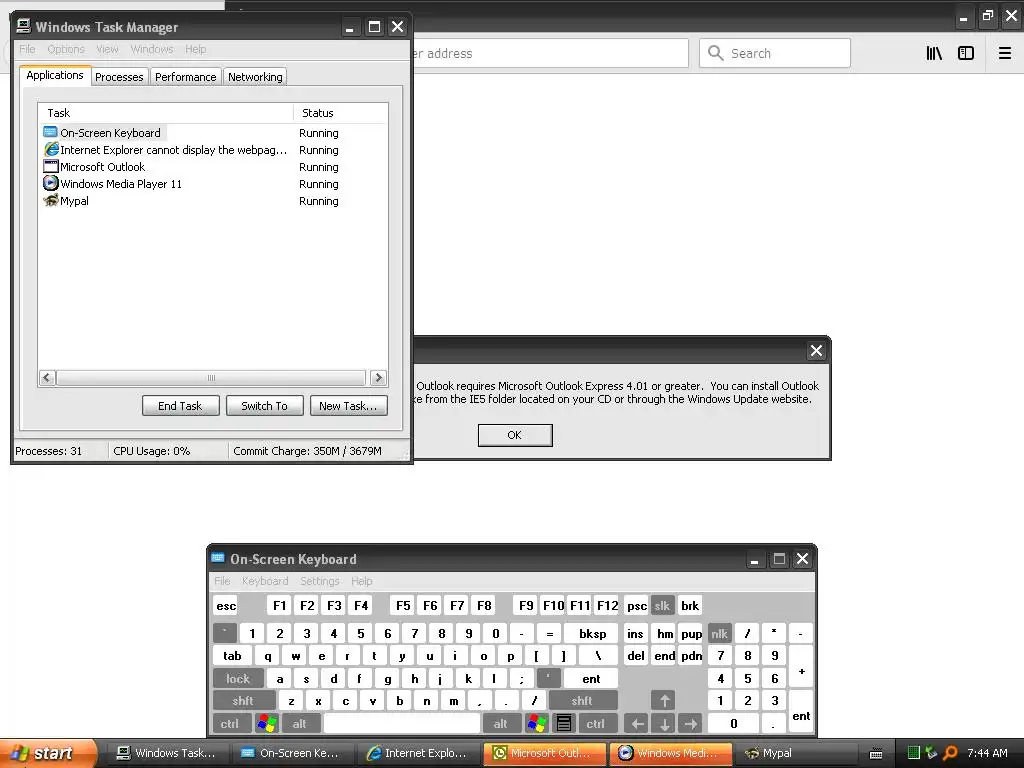The image size is (1024, 768).
Task: Toggle the slk scroll lock key
Action: click(x=662, y=605)
